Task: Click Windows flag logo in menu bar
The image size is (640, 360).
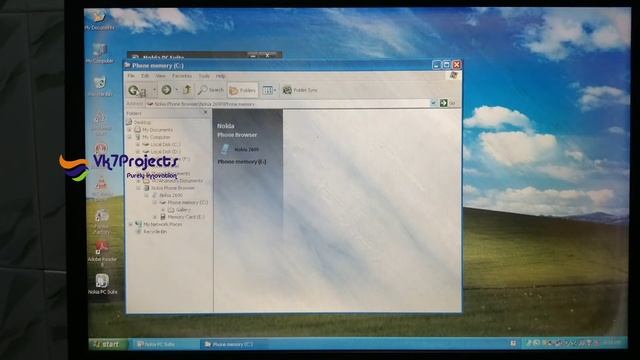Action: click(x=453, y=76)
